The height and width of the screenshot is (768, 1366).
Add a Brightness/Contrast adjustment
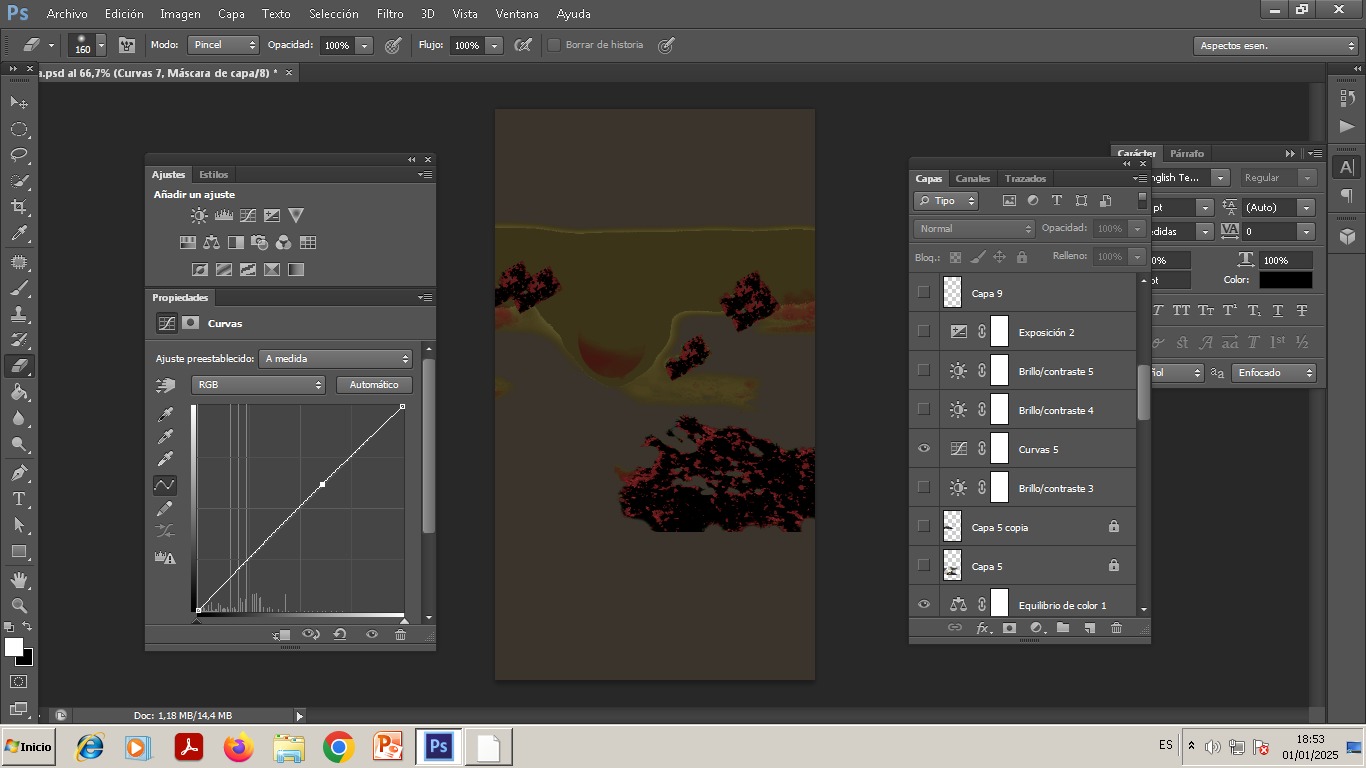tap(199, 215)
